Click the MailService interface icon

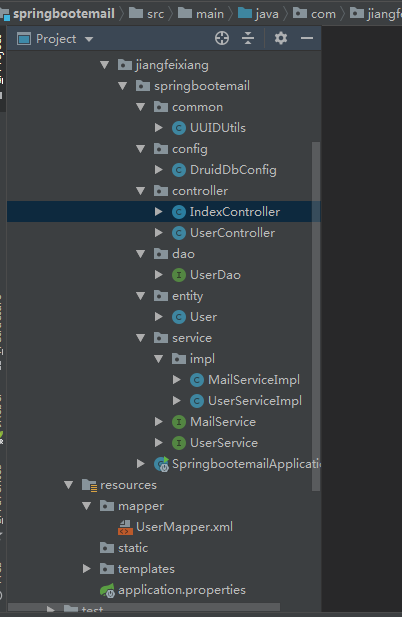pyautogui.click(x=179, y=422)
